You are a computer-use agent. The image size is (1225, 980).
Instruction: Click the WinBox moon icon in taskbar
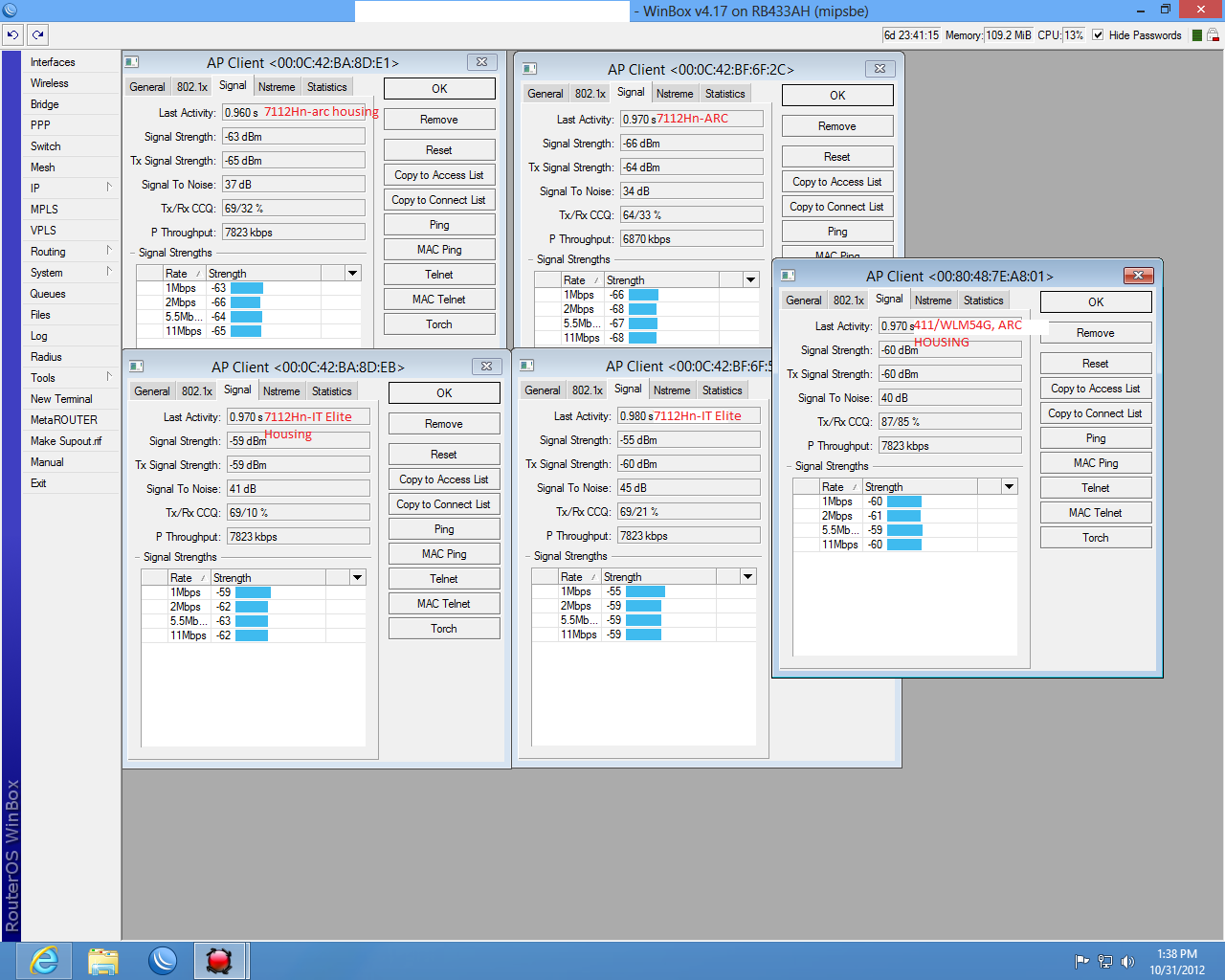[x=162, y=960]
